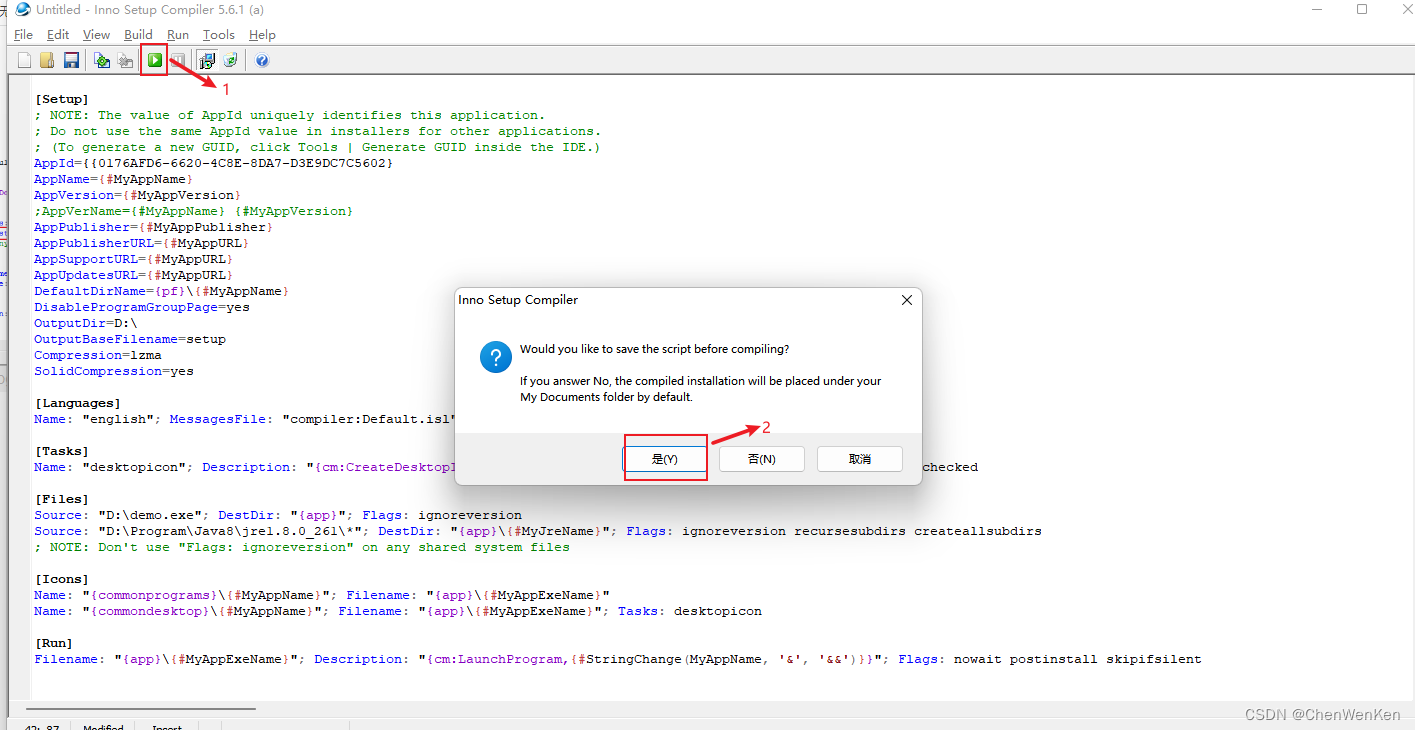Click the DisableProgramGroupPage=yes line
Viewport: 1415px width, 730px height.
pos(142,307)
